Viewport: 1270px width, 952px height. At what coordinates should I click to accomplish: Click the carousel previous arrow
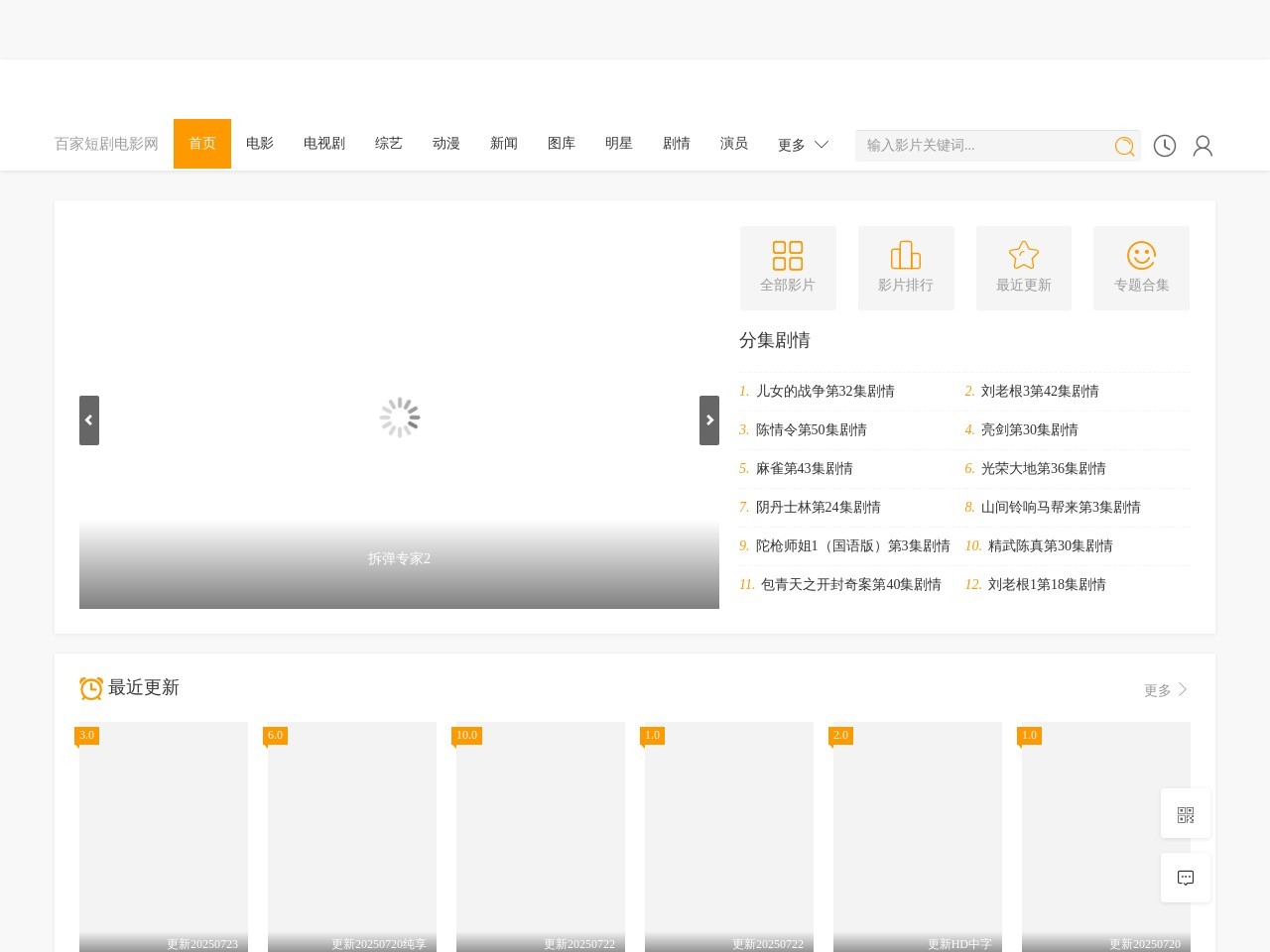[88, 419]
